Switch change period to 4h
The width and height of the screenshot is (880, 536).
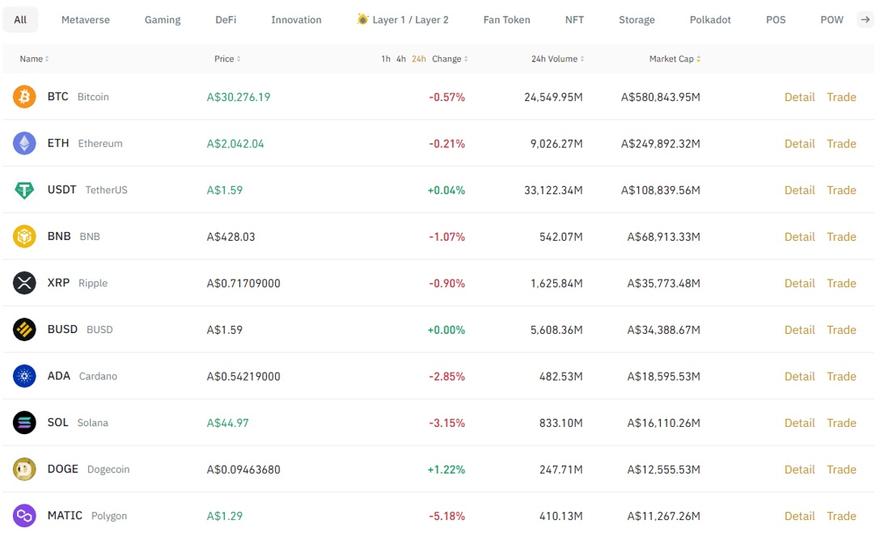click(401, 59)
